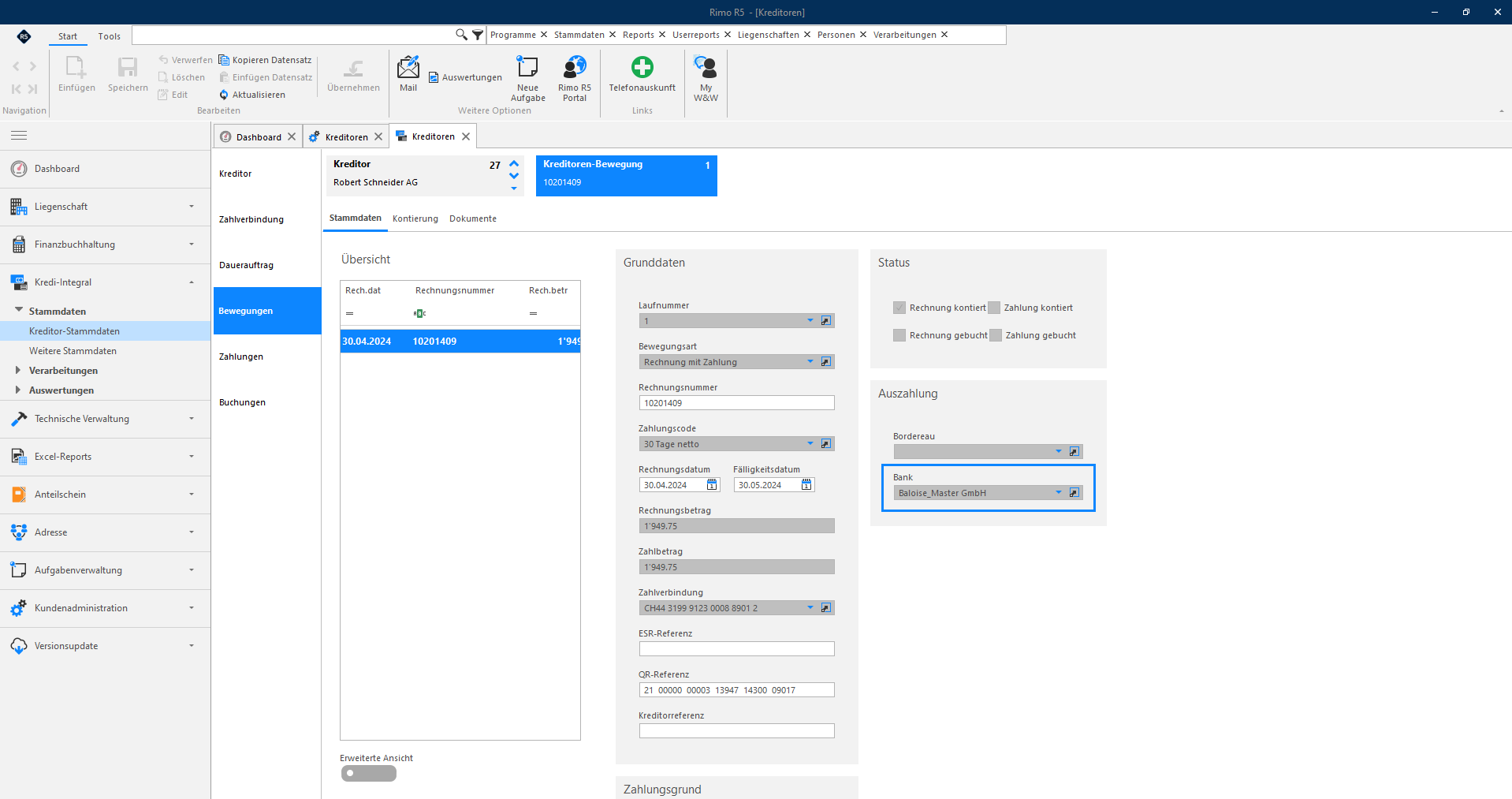Open the Tools ribbon tab
The width and height of the screenshot is (1512, 799).
(x=109, y=36)
